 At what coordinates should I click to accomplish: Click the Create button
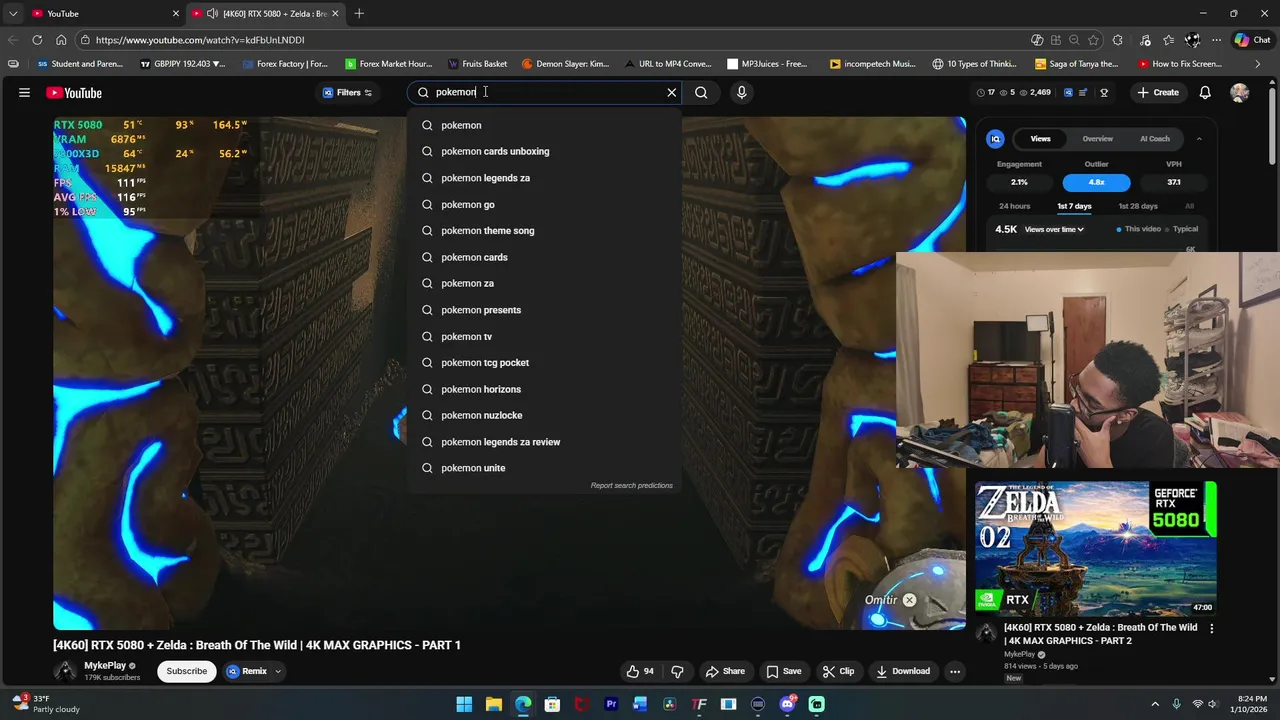click(x=1158, y=92)
